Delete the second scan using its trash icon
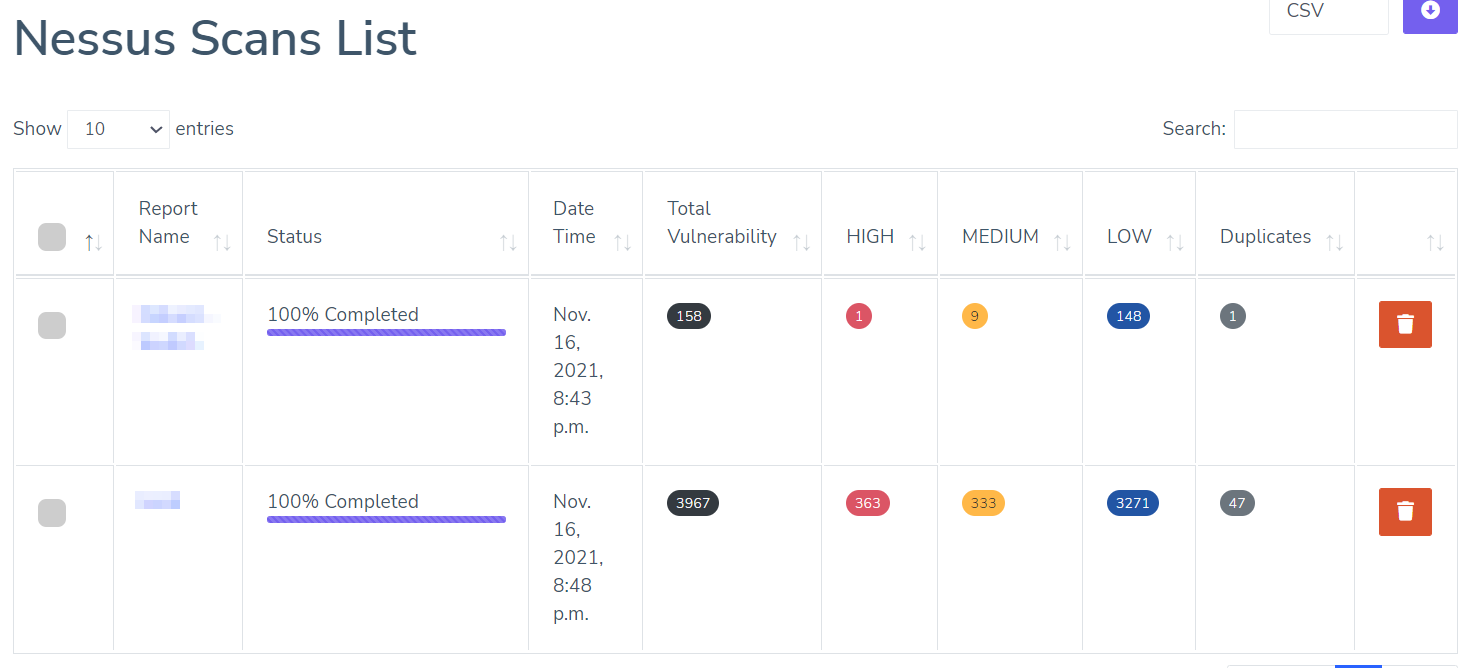This screenshot has width=1470, height=668. 1405,511
